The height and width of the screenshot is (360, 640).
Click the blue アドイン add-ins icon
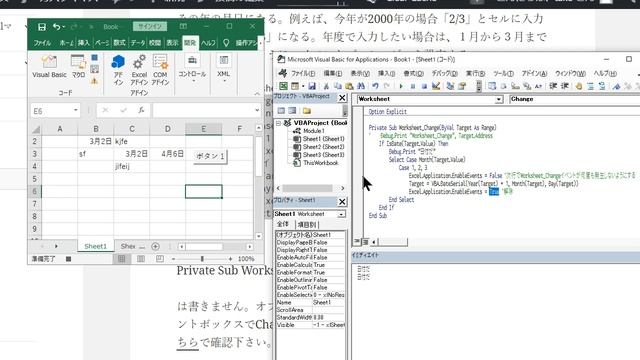click(x=118, y=62)
